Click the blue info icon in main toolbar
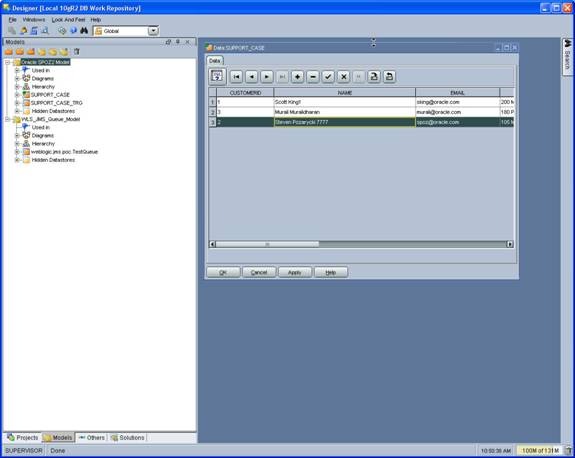The image size is (575, 458). (x=73, y=31)
